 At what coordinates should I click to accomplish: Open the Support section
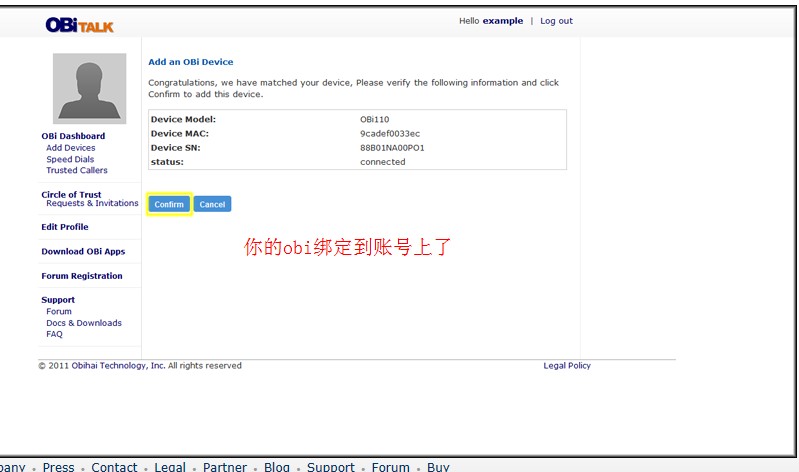(x=58, y=300)
